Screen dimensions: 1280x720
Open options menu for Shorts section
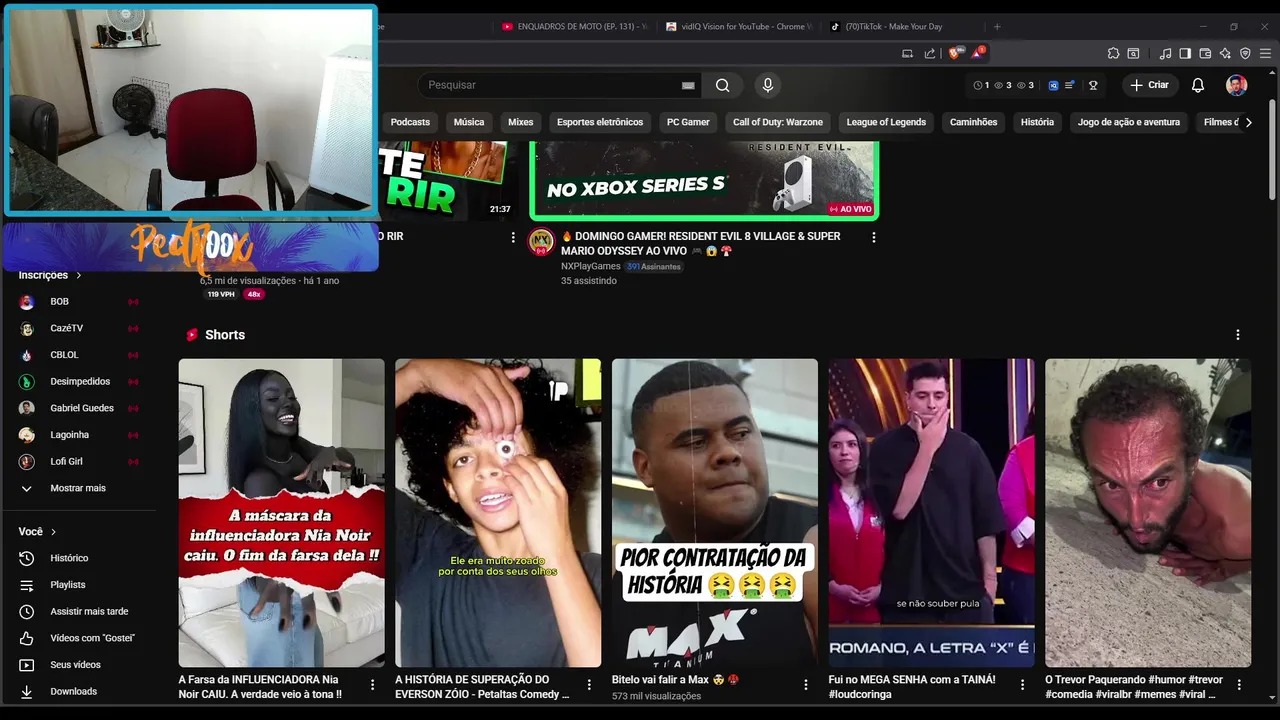(x=1238, y=335)
